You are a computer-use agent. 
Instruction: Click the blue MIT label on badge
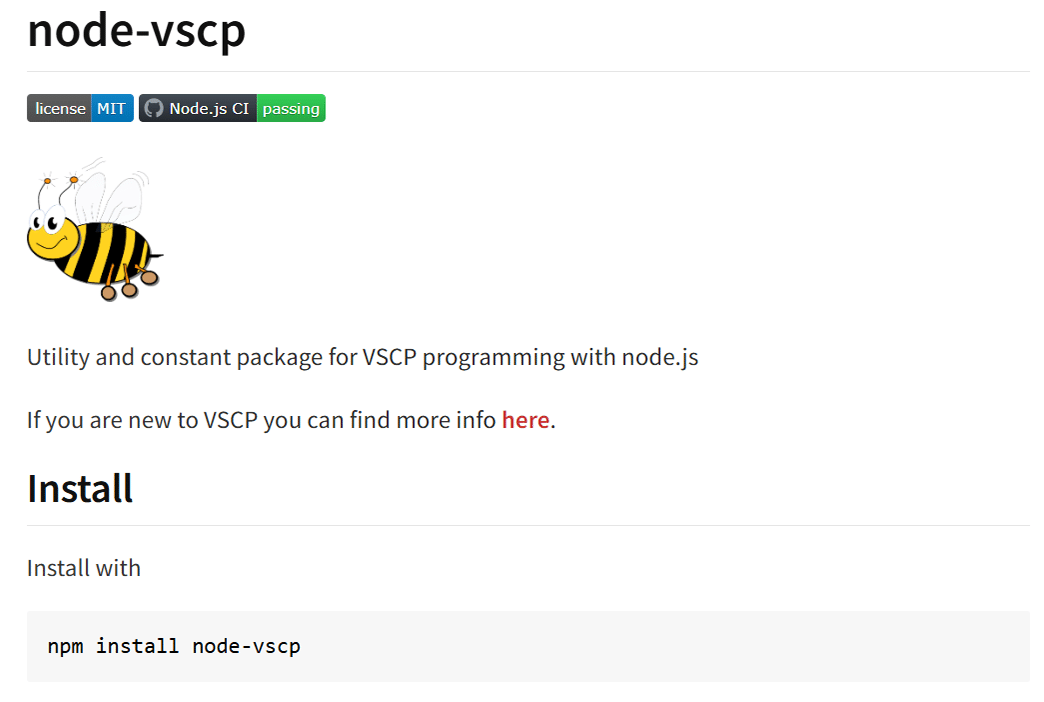tap(112, 108)
